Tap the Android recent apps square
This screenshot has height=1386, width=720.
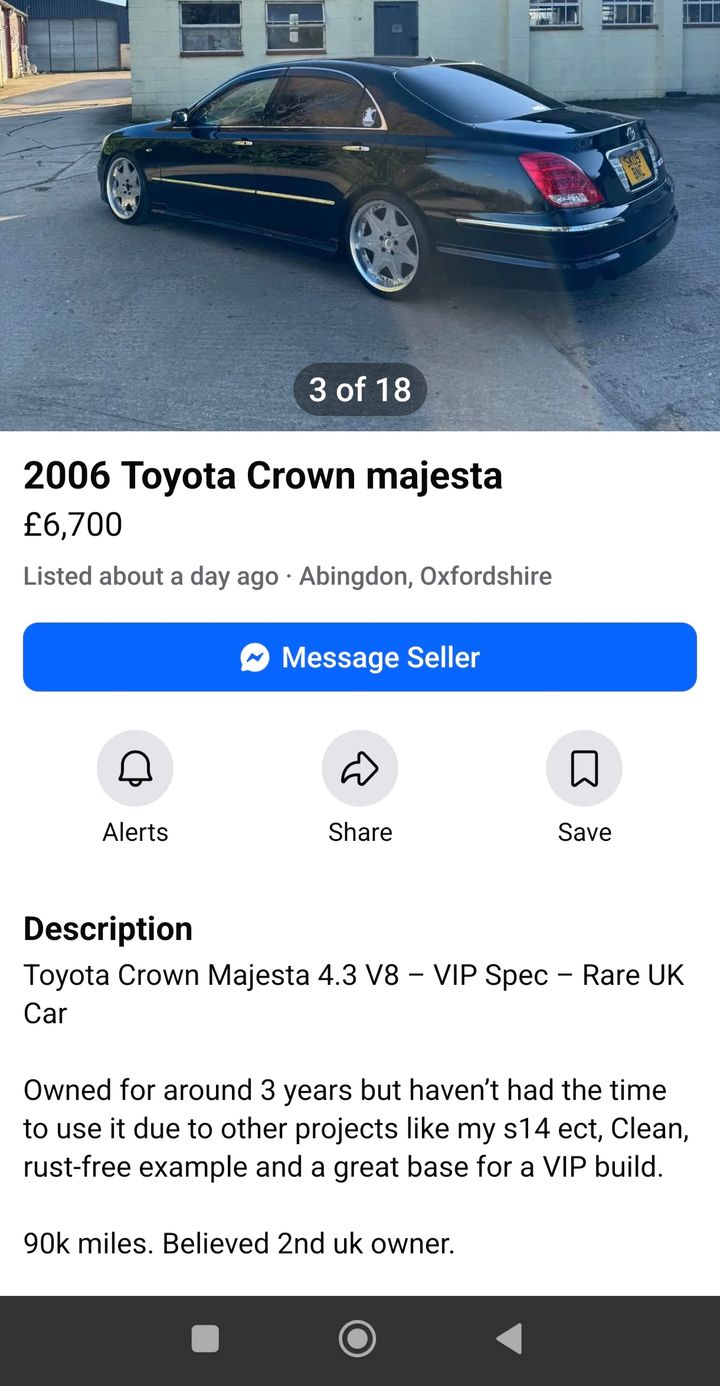point(205,1338)
